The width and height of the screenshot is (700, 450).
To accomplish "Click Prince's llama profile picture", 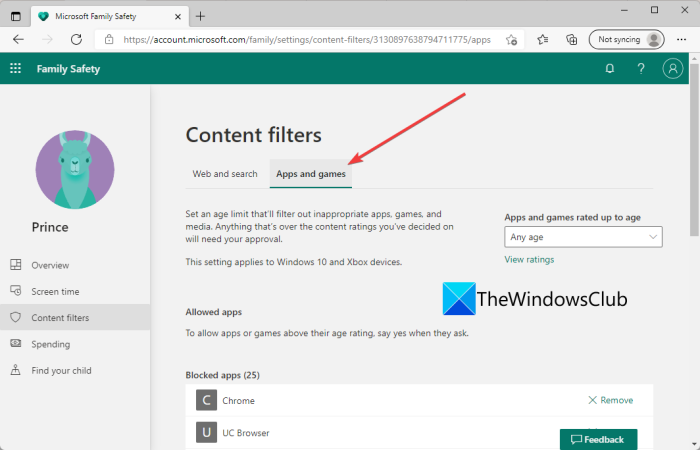I will [75, 170].
